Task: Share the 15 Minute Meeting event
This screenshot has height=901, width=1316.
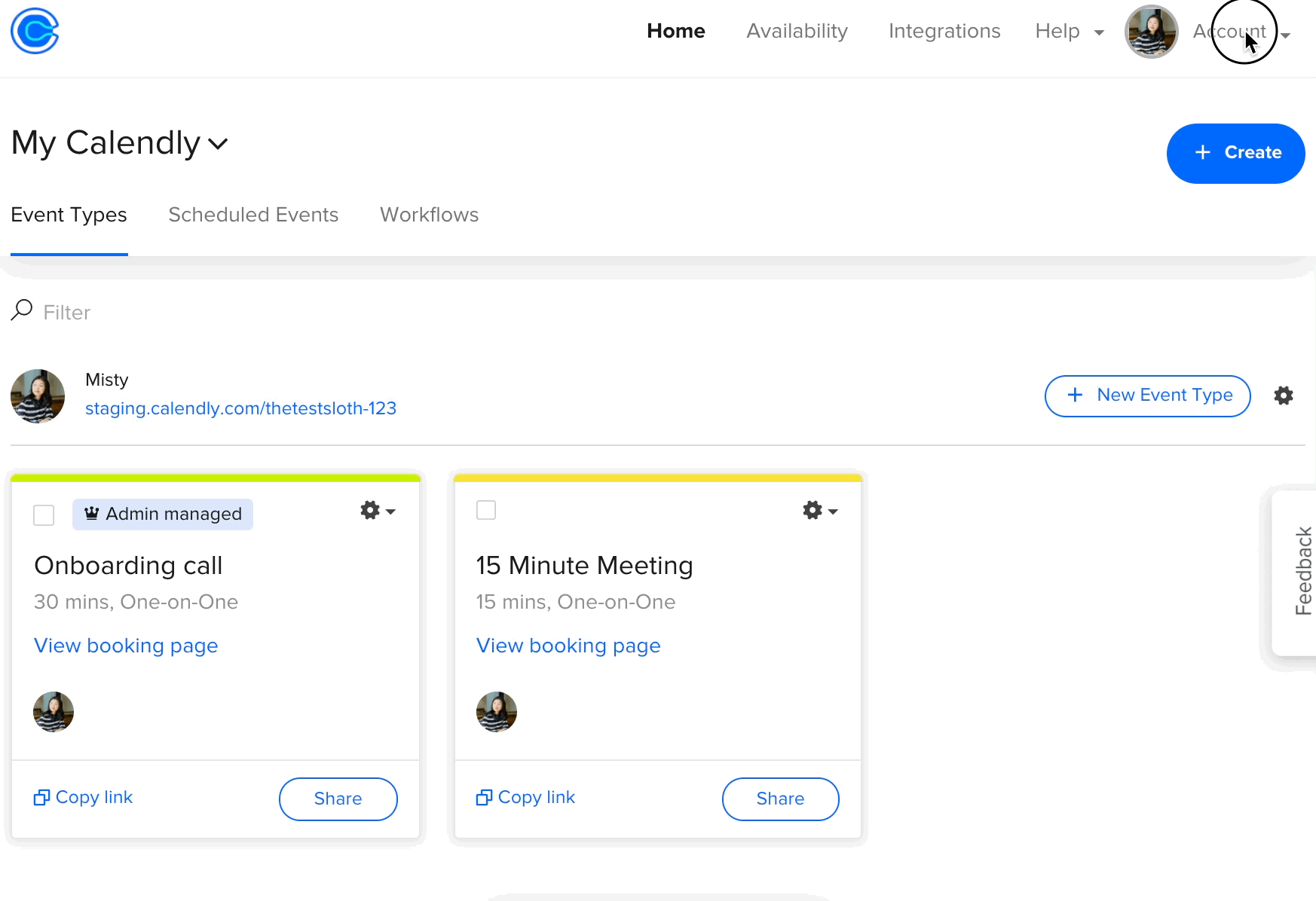Action: click(x=780, y=799)
